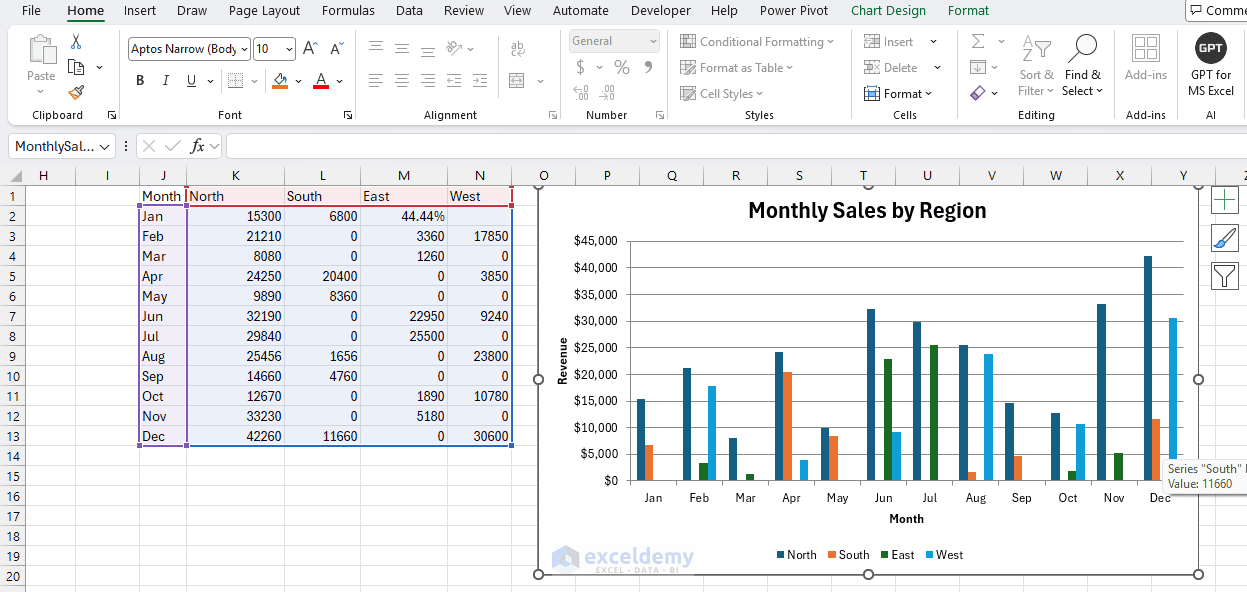Toggle left alignment
The image size is (1247, 592).
point(376,81)
